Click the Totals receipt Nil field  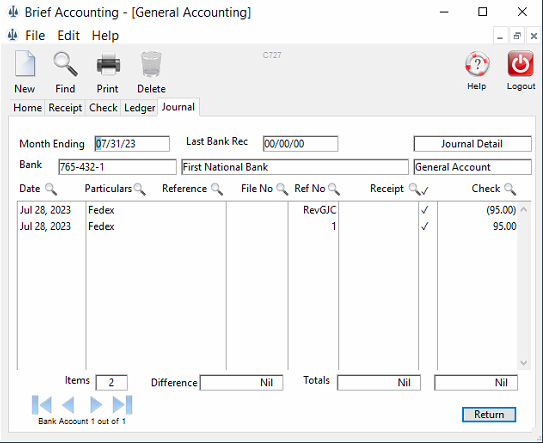(379, 383)
